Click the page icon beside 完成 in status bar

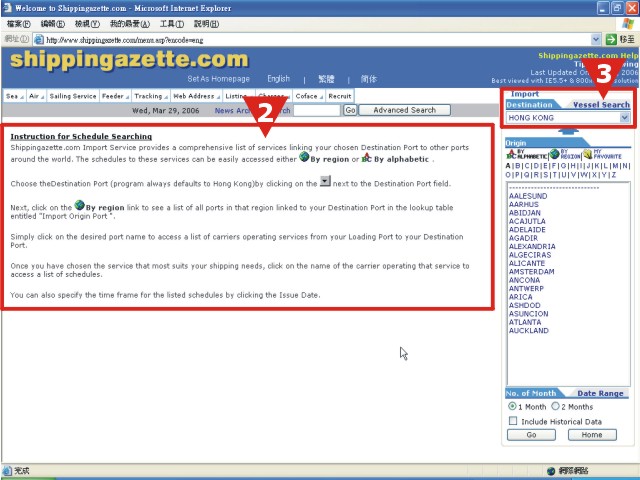click(7, 471)
